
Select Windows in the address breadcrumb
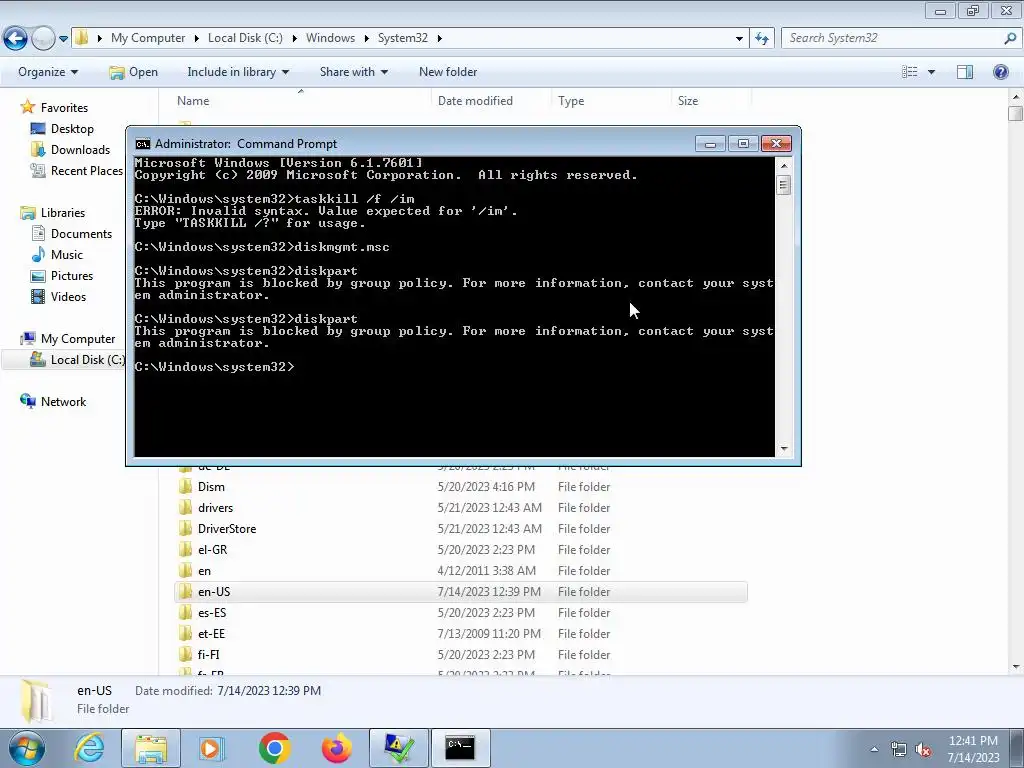click(330, 38)
